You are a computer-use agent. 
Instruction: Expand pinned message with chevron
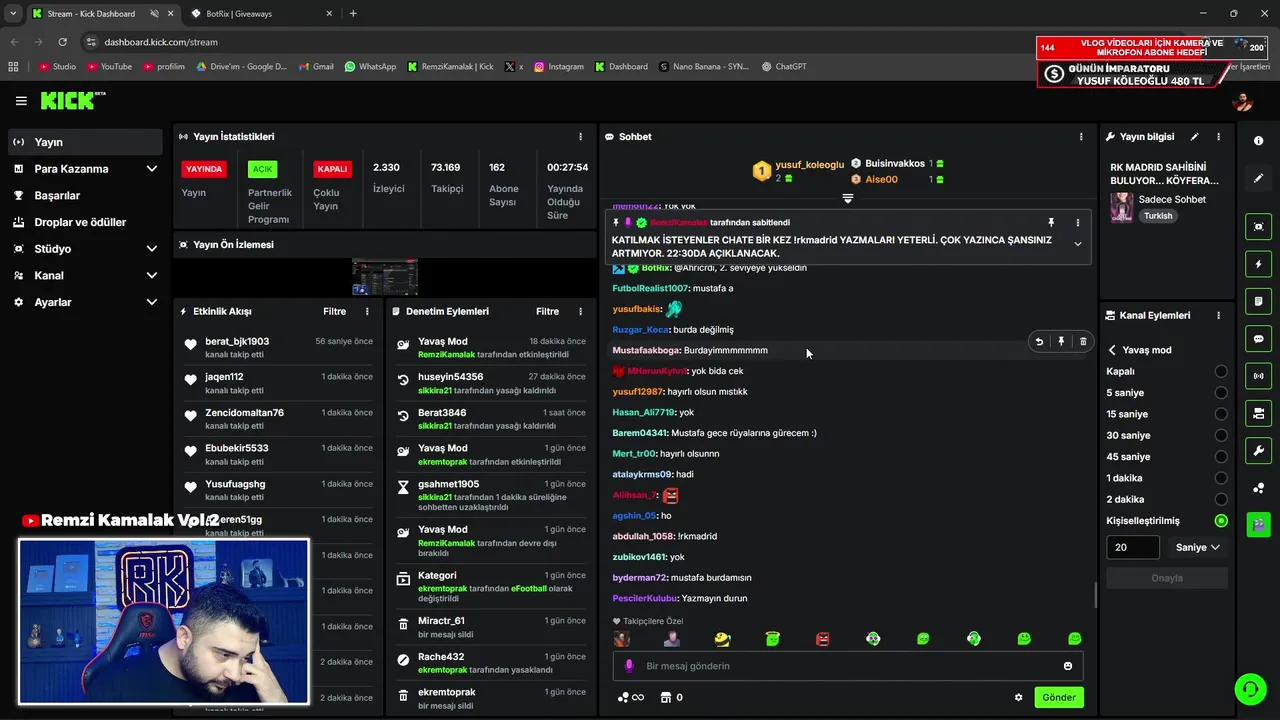coord(1077,244)
